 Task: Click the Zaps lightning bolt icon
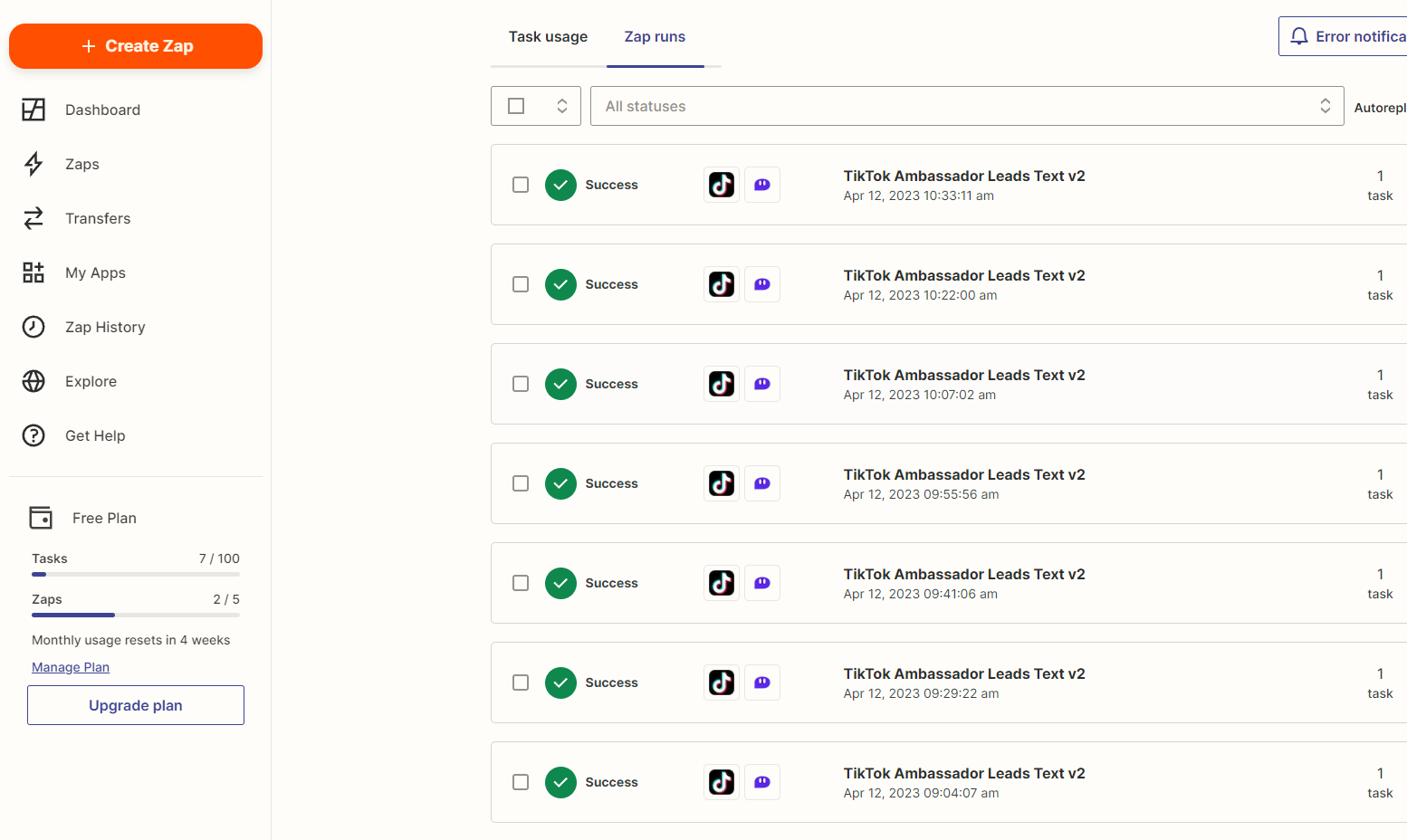pos(33,164)
